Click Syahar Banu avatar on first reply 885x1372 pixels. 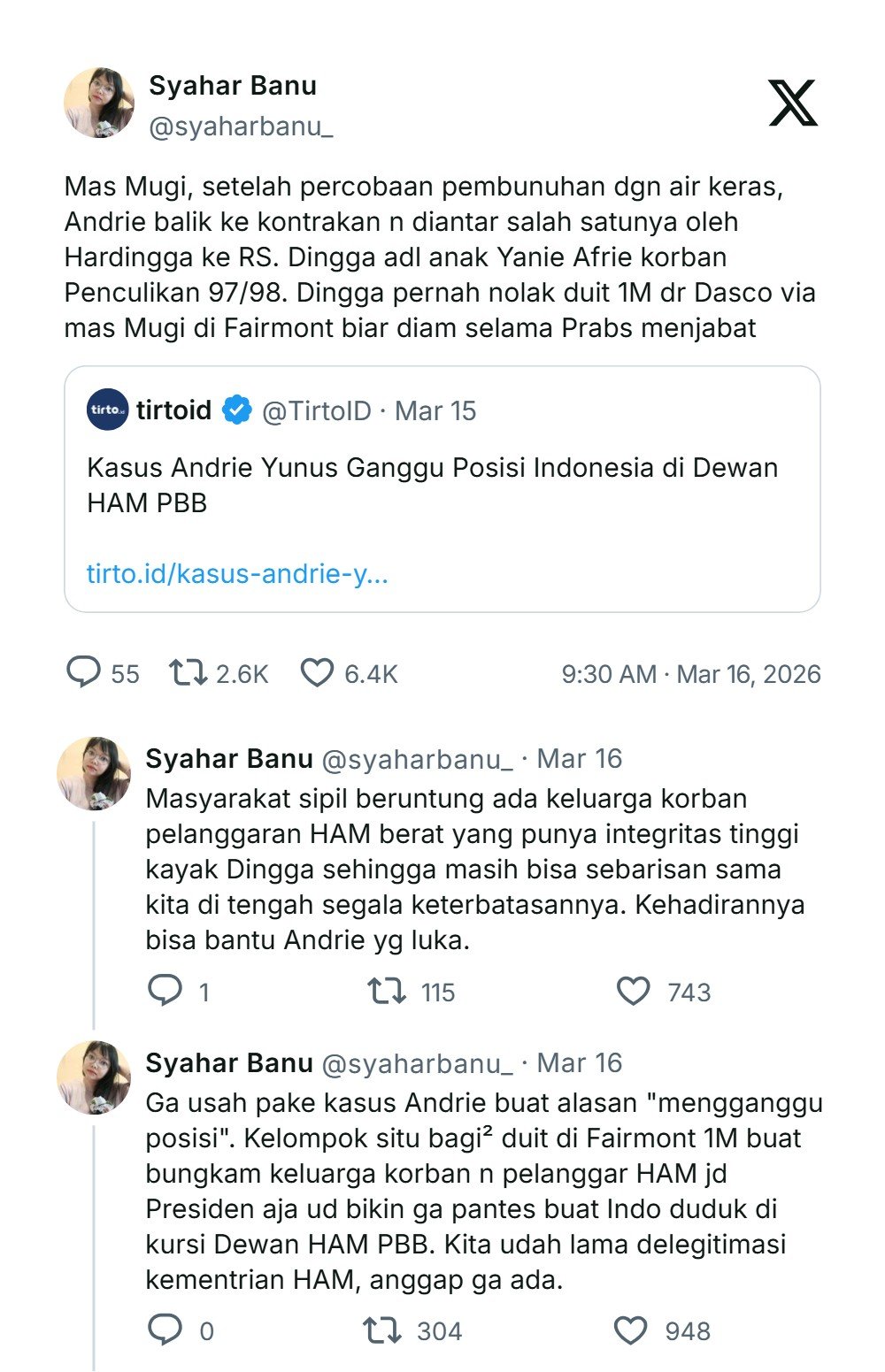point(94,774)
